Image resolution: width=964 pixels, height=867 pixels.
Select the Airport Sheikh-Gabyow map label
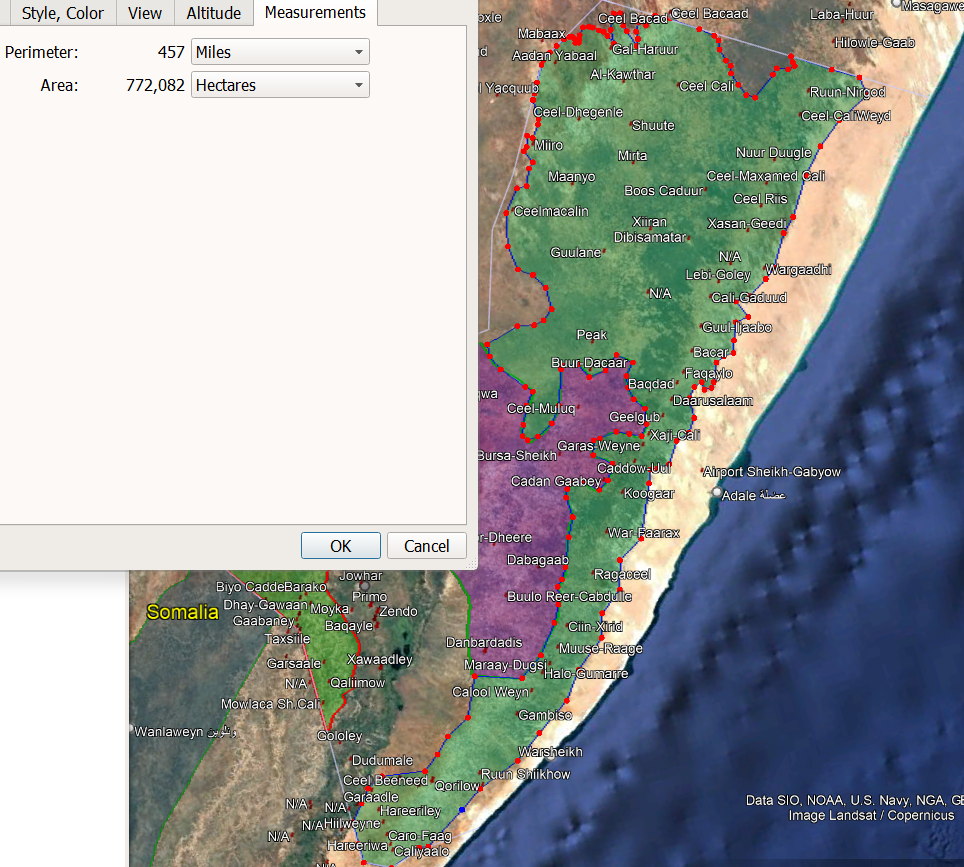772,472
